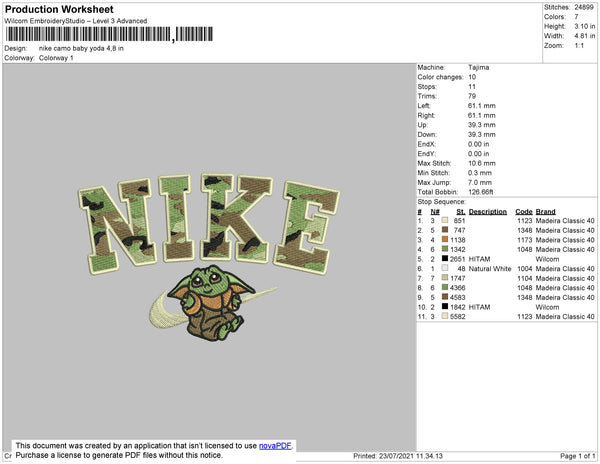Click the Left value '61.1 mm'
The image size is (600, 464).
click(x=481, y=106)
